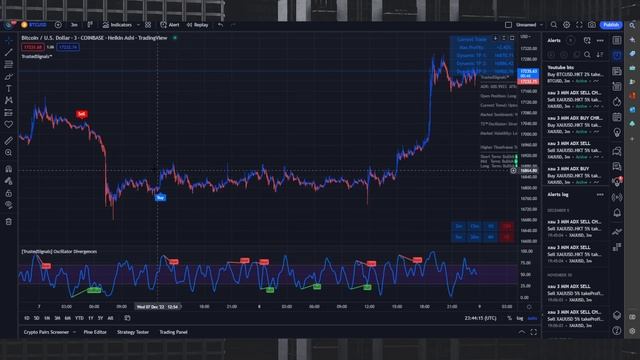Viewport: 640px width, 360px height.
Task: Open the notifications bell in right sidebar
Action: [x=617, y=213]
